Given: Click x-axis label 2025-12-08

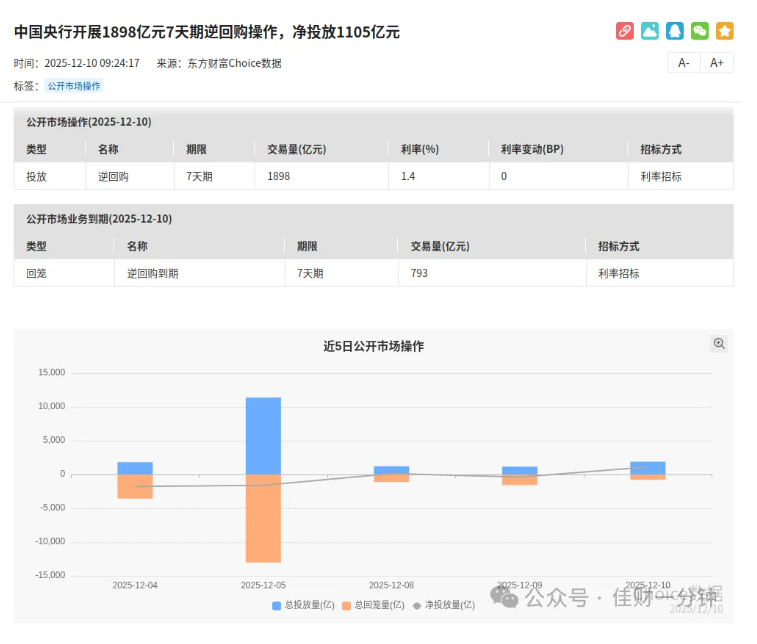Looking at the screenshot, I should [392, 585].
